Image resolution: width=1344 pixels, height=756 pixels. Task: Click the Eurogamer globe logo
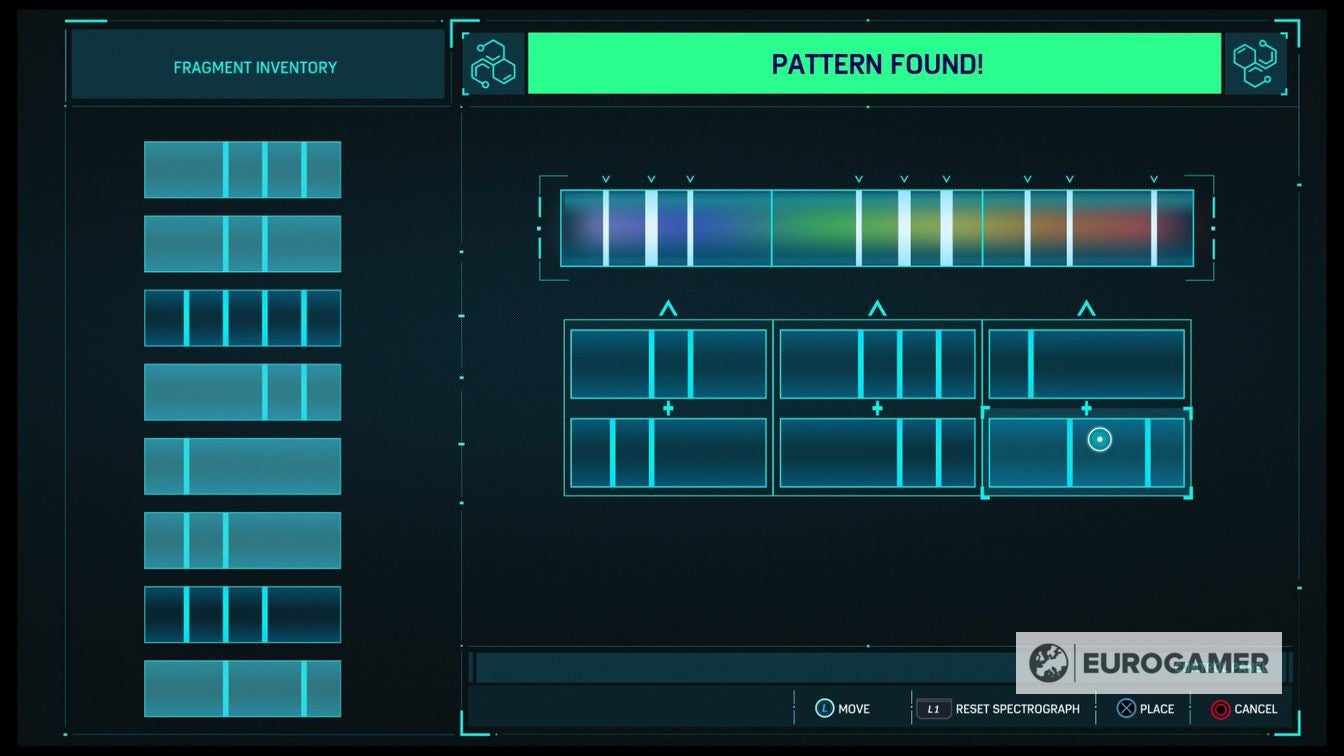[1049, 663]
